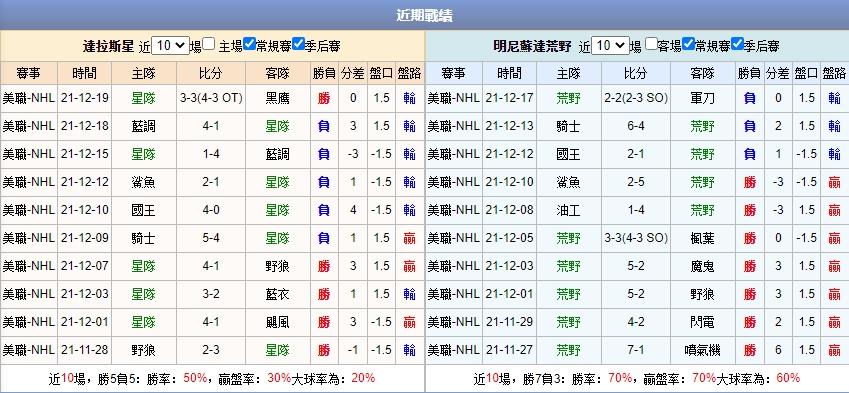Screen dimensions: 849x393
Task: Click Stars over rate 20% value
Action: [x=363, y=378]
